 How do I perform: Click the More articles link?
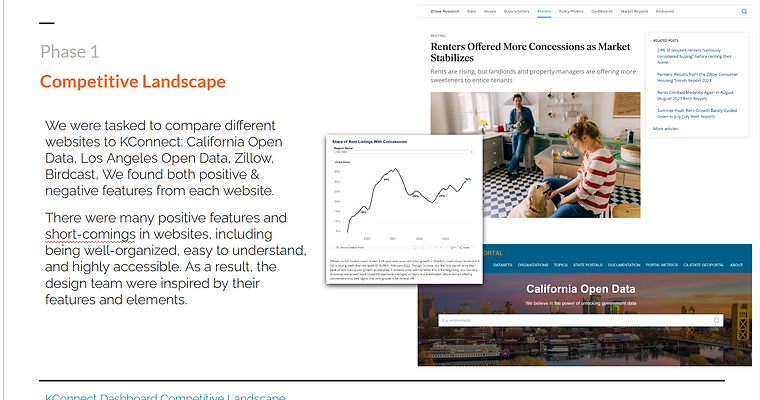[x=665, y=129]
